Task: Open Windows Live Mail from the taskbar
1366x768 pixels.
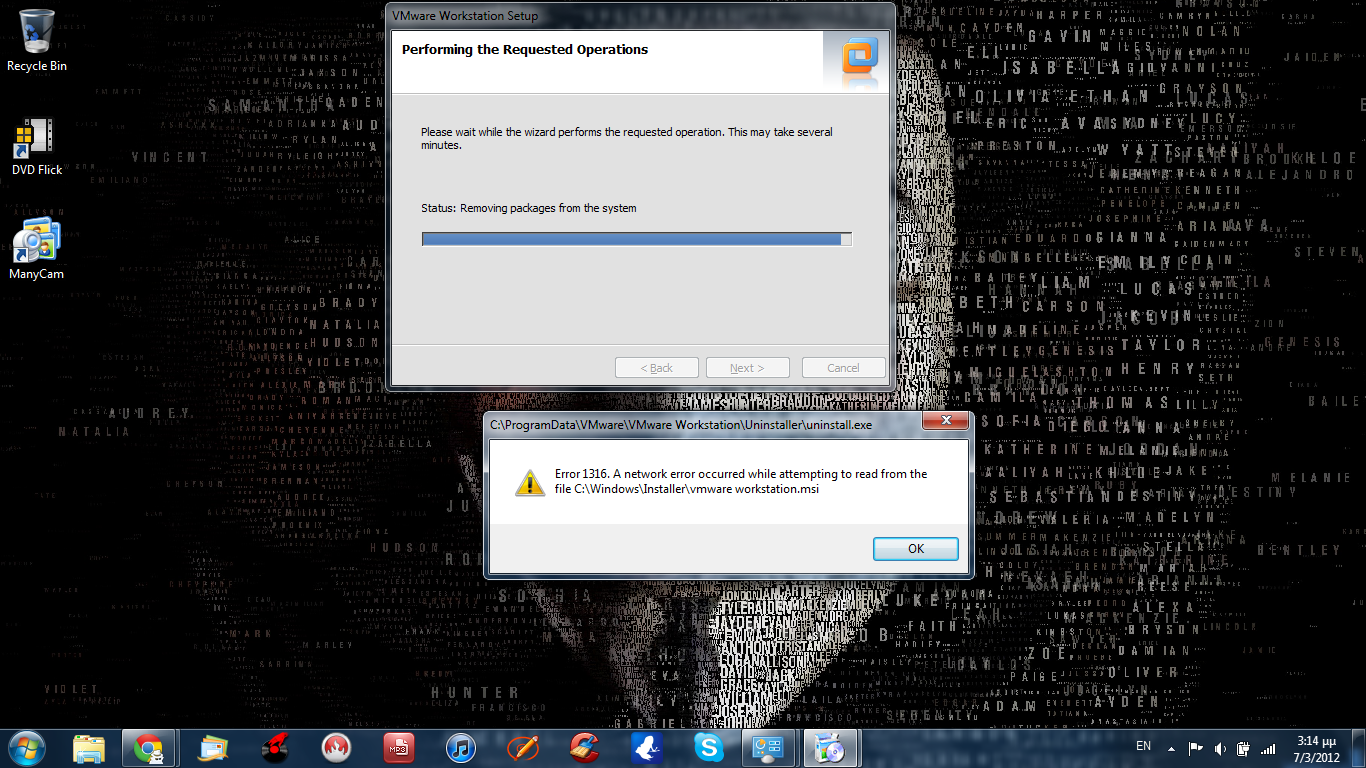Action: point(213,748)
